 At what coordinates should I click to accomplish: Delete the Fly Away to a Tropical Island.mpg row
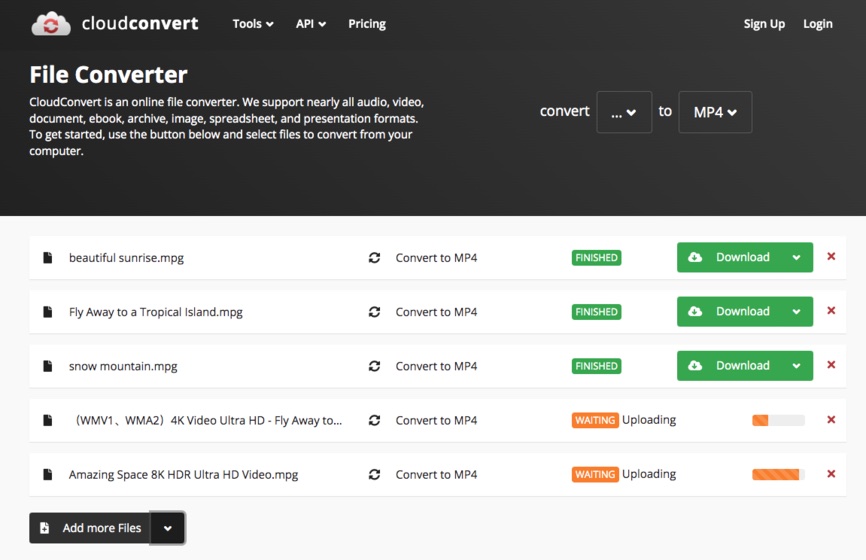[x=831, y=311]
